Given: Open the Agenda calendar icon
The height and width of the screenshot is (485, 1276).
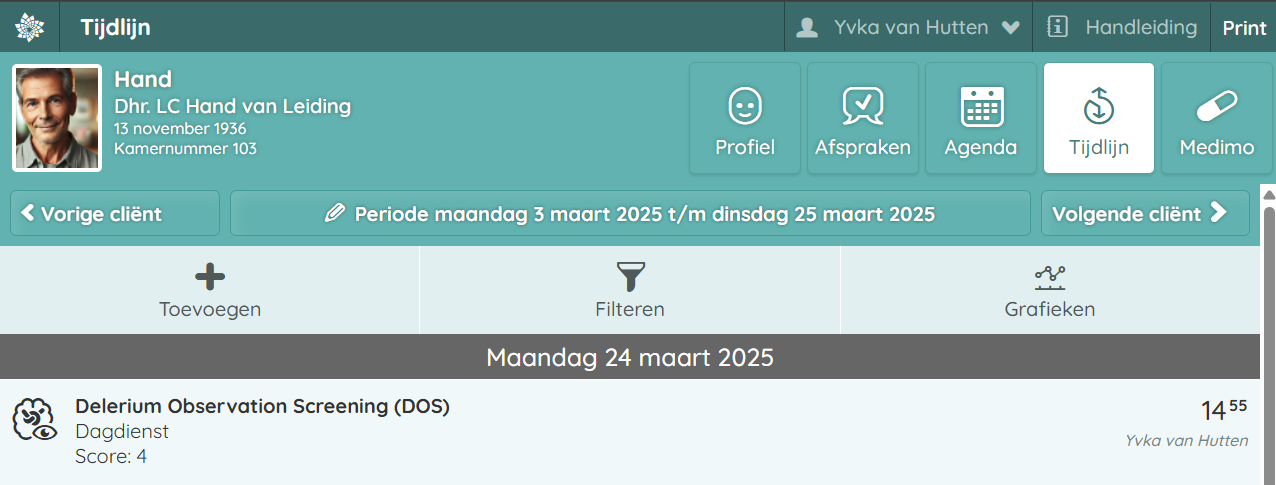Looking at the screenshot, I should tap(981, 106).
